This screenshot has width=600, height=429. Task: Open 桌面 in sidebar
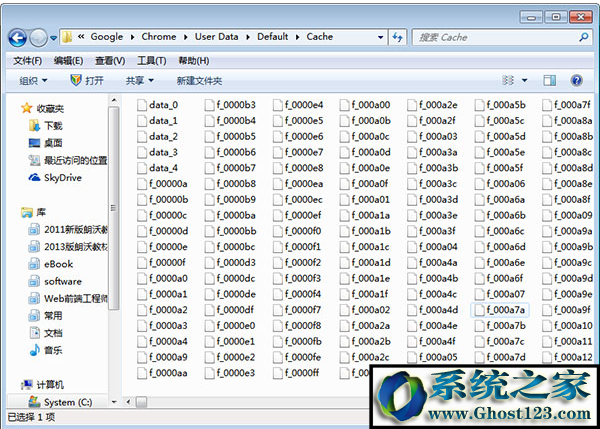tap(46, 143)
